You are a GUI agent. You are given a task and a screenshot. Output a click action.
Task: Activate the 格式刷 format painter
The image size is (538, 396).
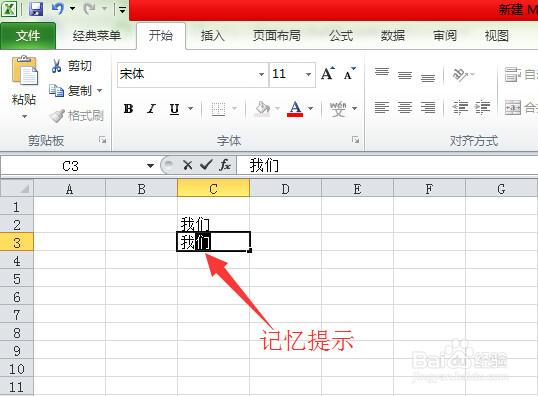[x=77, y=116]
